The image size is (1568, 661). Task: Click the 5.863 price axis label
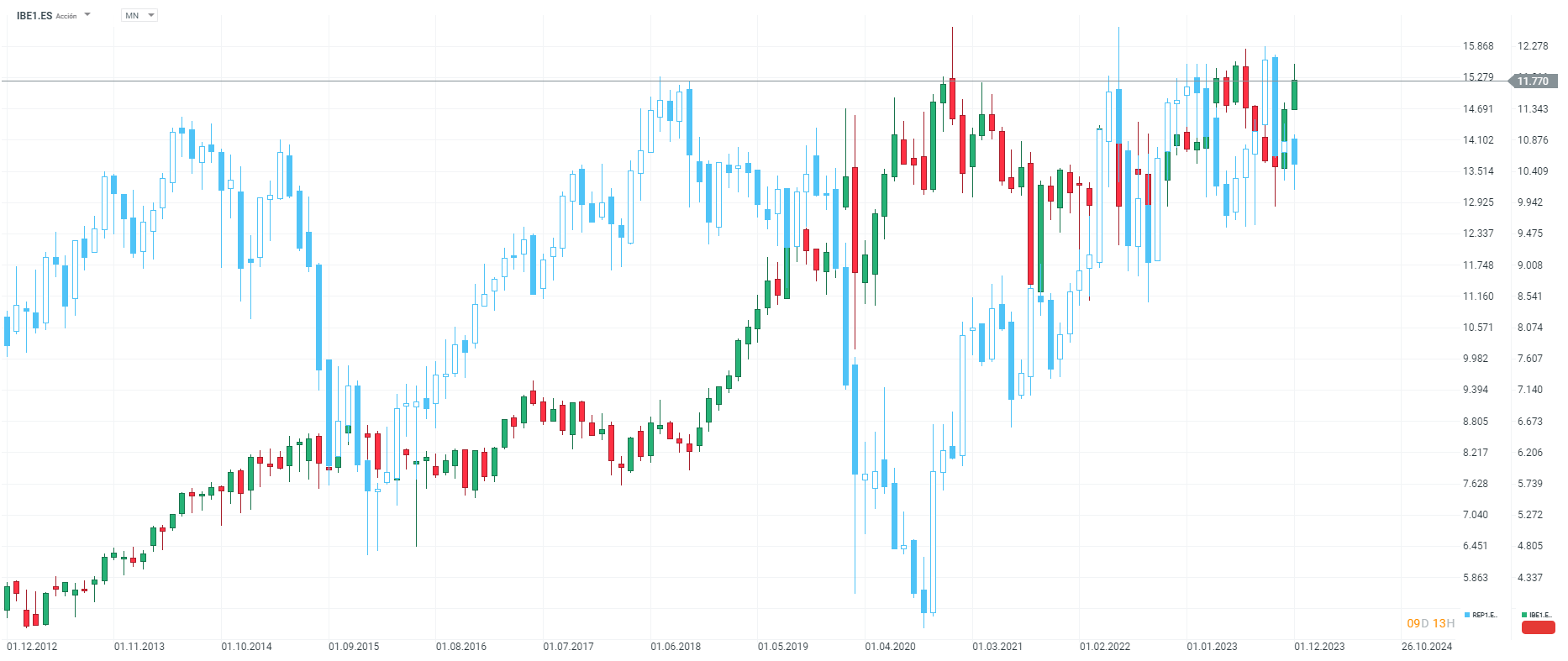pyautogui.click(x=1476, y=578)
